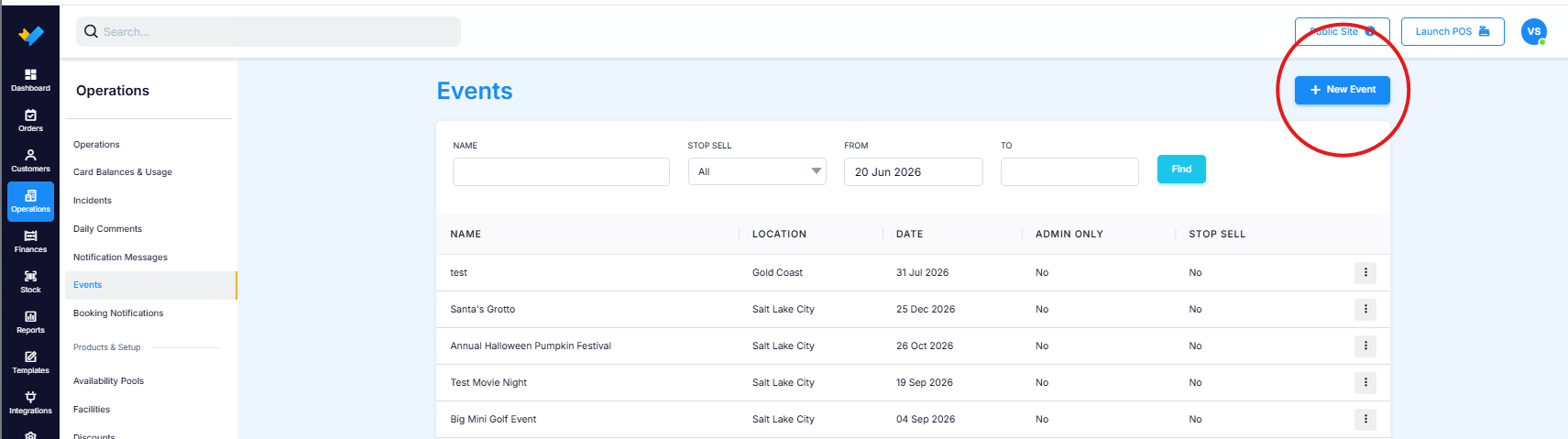
Task: Select Incidents in Operations menu
Action: point(93,201)
